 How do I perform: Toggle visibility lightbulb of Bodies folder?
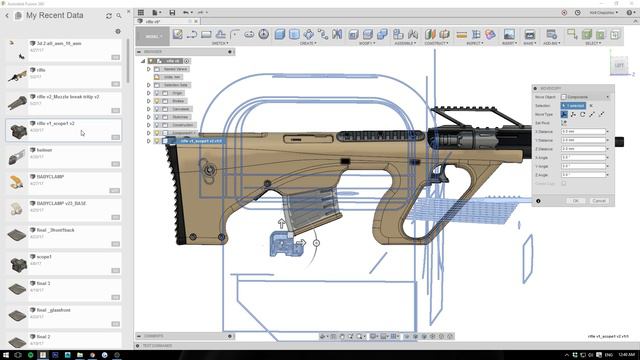157,101
